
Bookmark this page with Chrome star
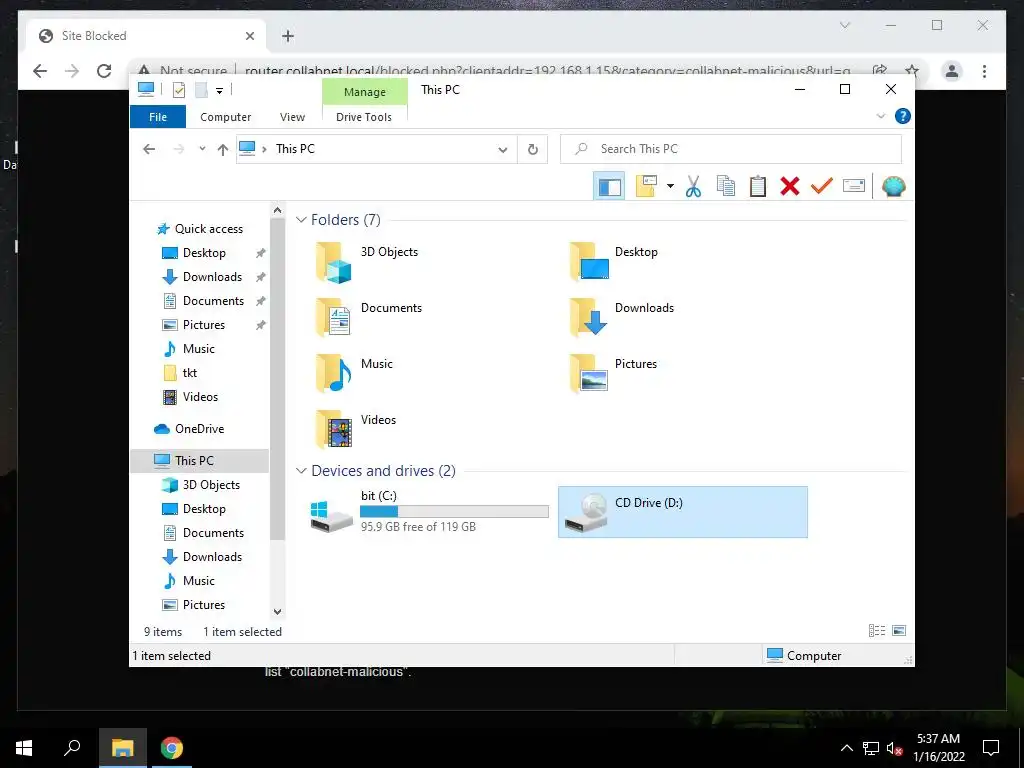click(912, 71)
